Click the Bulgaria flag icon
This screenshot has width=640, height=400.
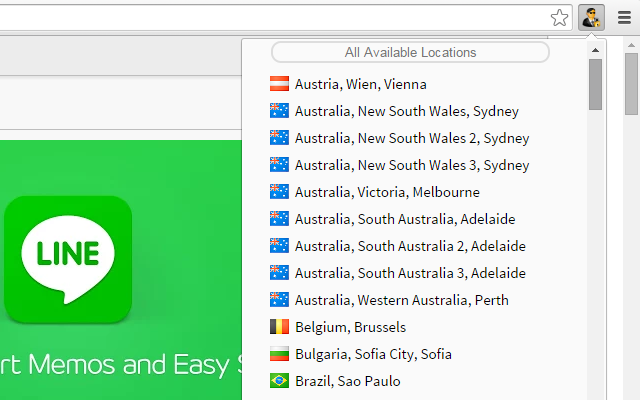click(x=279, y=354)
